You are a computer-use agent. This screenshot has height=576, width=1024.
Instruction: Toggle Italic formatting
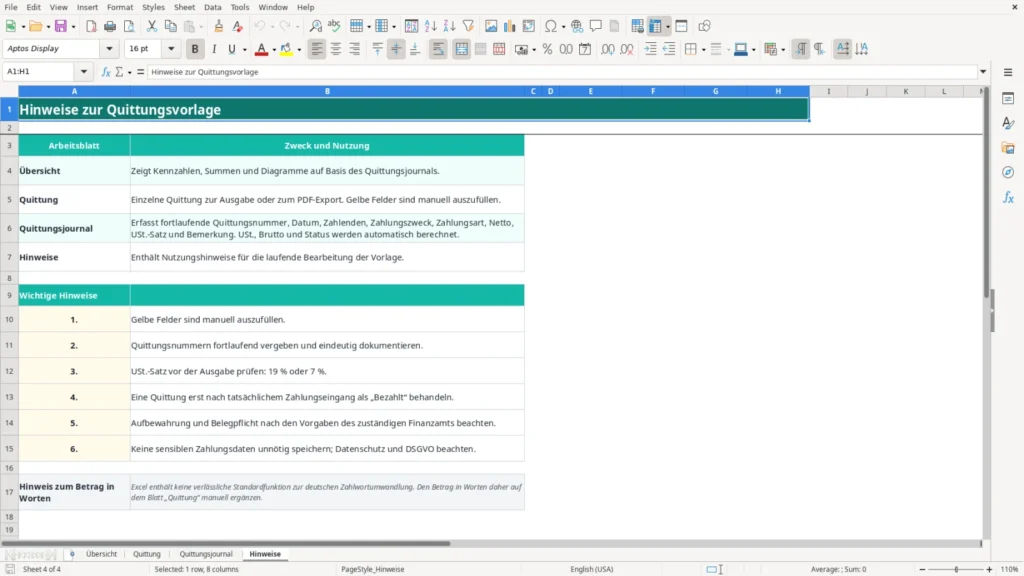click(214, 49)
